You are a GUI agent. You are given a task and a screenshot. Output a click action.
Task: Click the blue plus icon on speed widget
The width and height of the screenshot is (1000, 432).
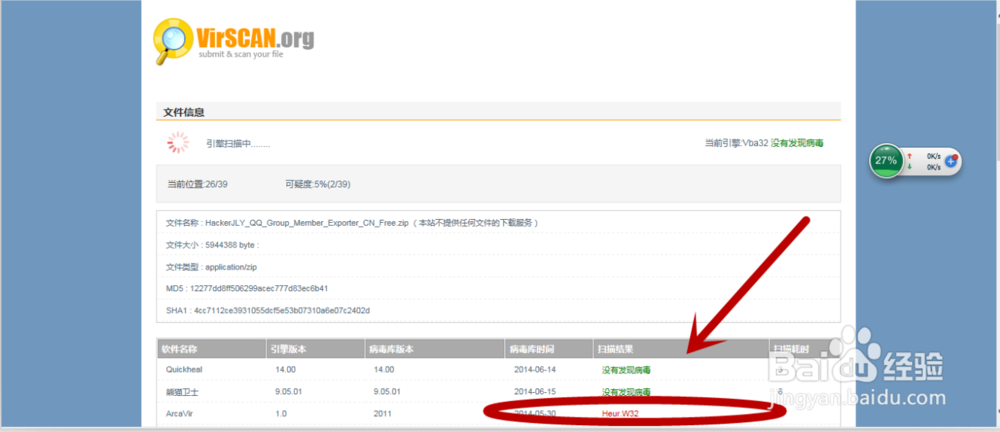(x=950, y=161)
